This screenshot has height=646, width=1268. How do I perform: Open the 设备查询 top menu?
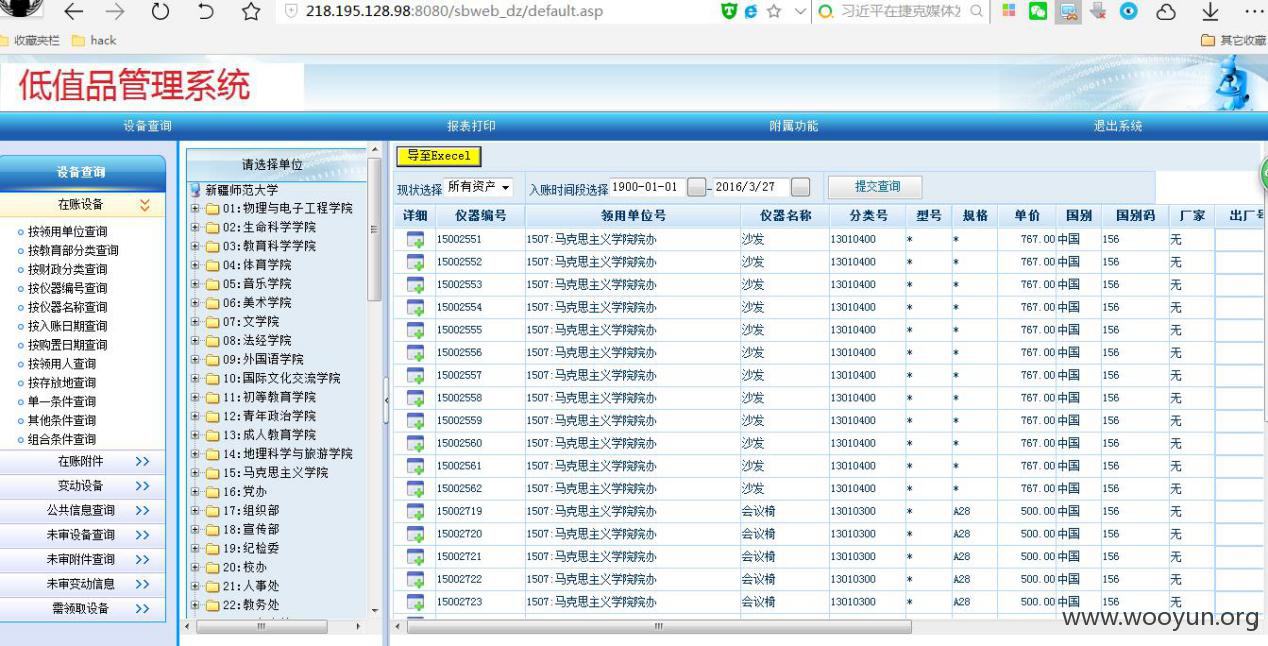(x=148, y=126)
